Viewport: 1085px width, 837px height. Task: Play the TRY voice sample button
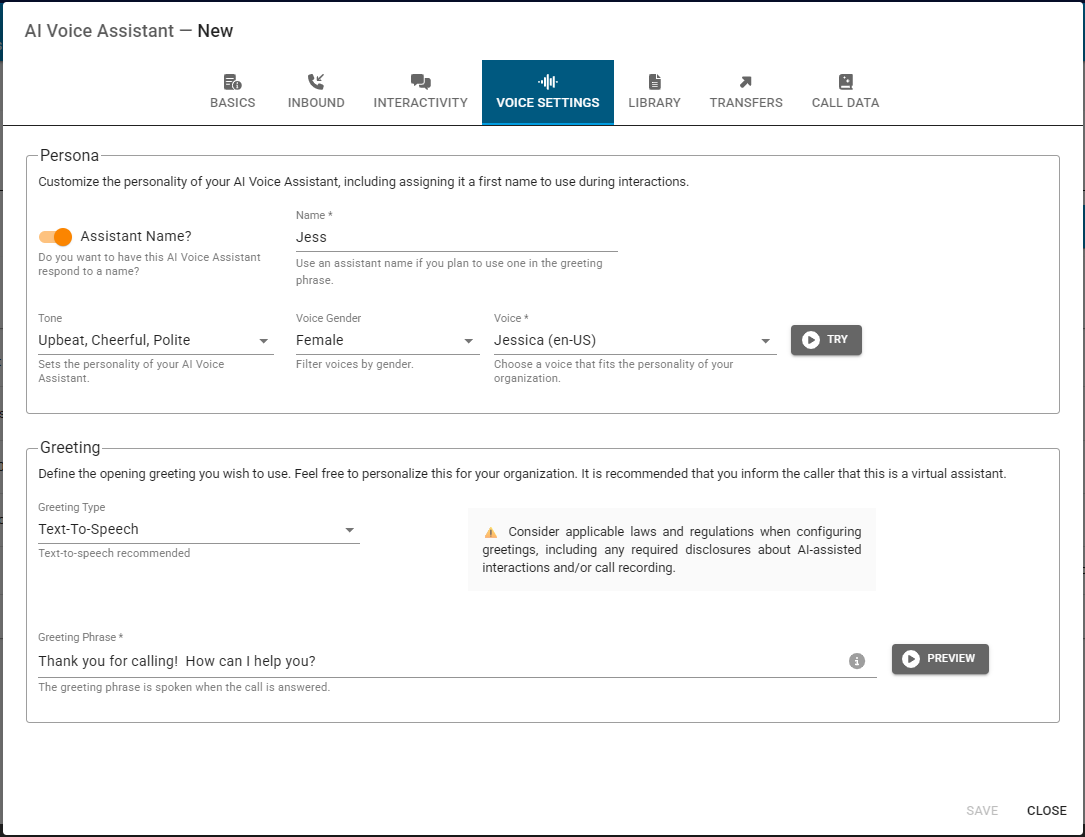[x=826, y=340]
